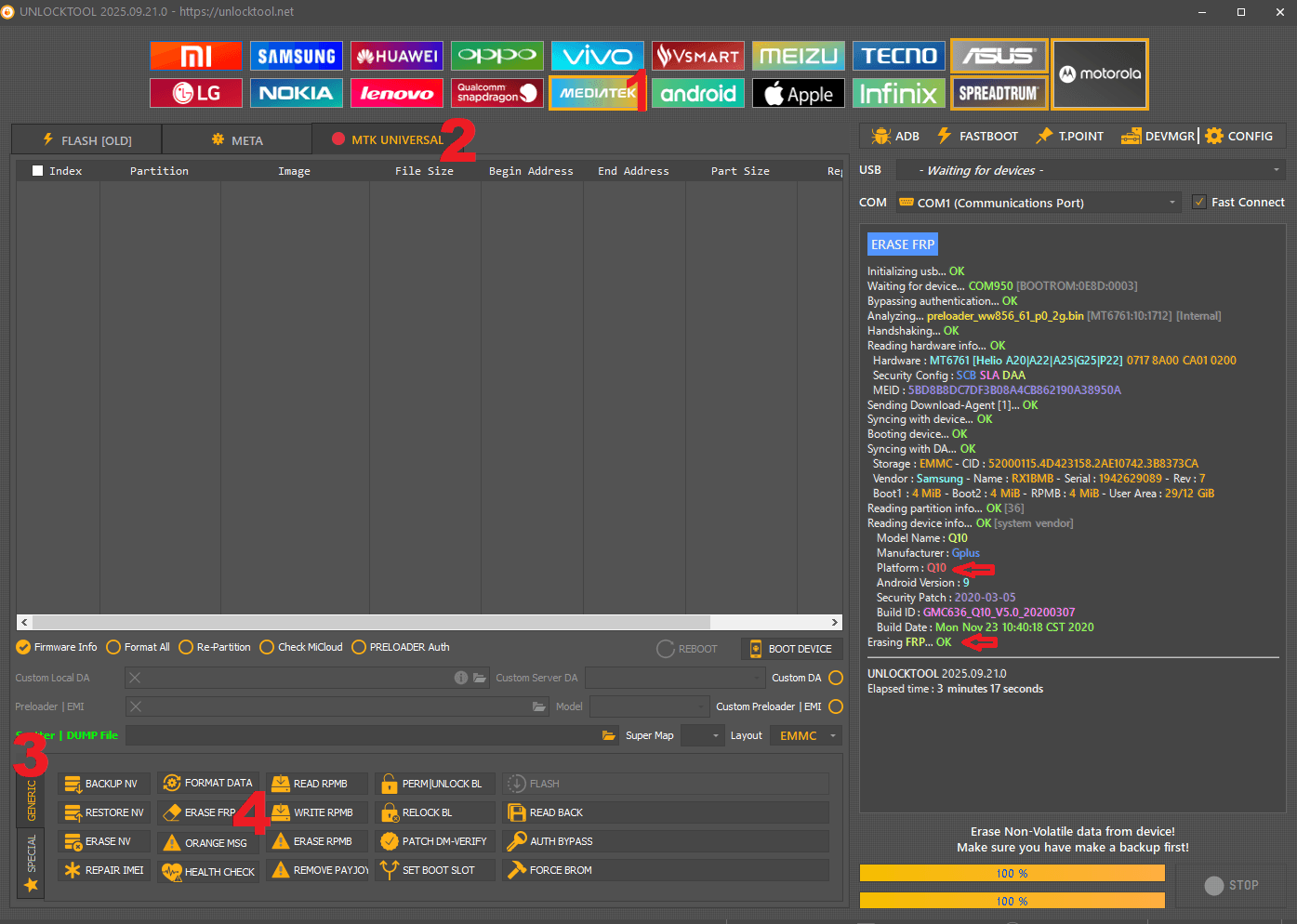Choose the Huawei brand icon
The height and width of the screenshot is (924, 1297).
coord(396,57)
